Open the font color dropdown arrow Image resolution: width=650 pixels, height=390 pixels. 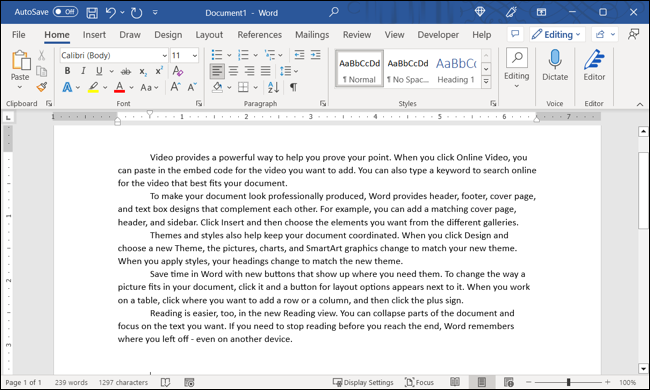[x=132, y=87]
